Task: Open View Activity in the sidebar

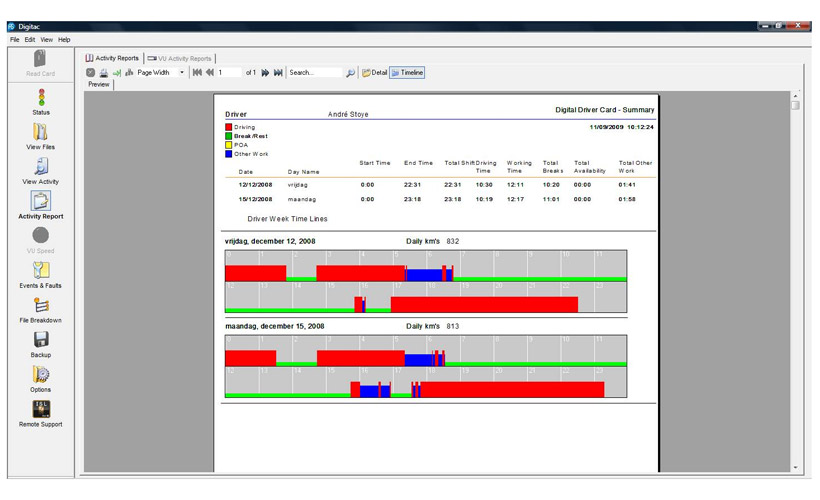Action: tap(41, 167)
